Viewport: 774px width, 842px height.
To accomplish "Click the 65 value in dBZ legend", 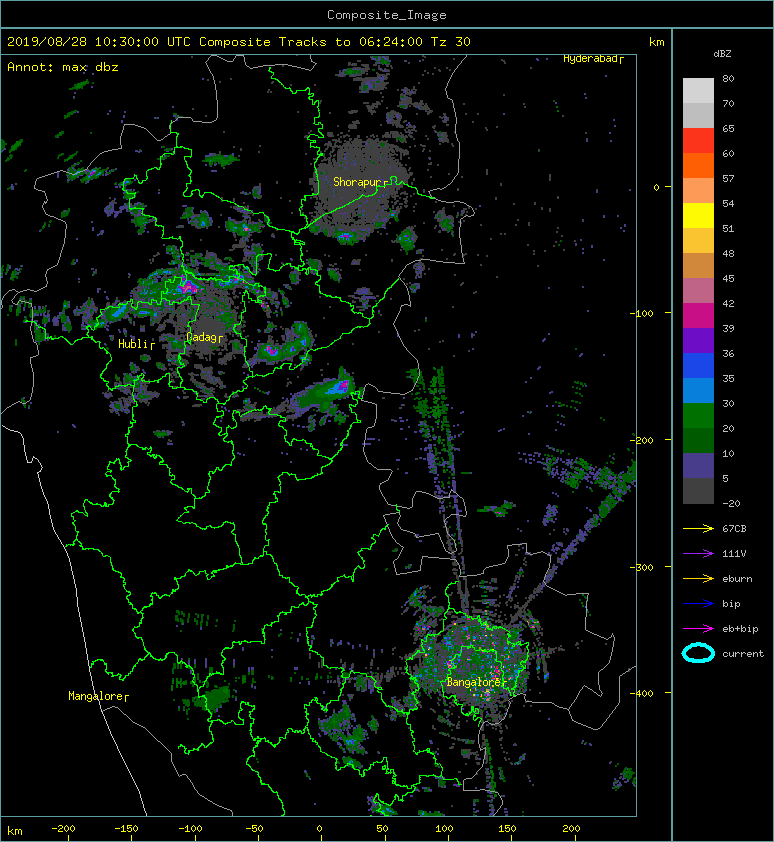I will point(728,128).
